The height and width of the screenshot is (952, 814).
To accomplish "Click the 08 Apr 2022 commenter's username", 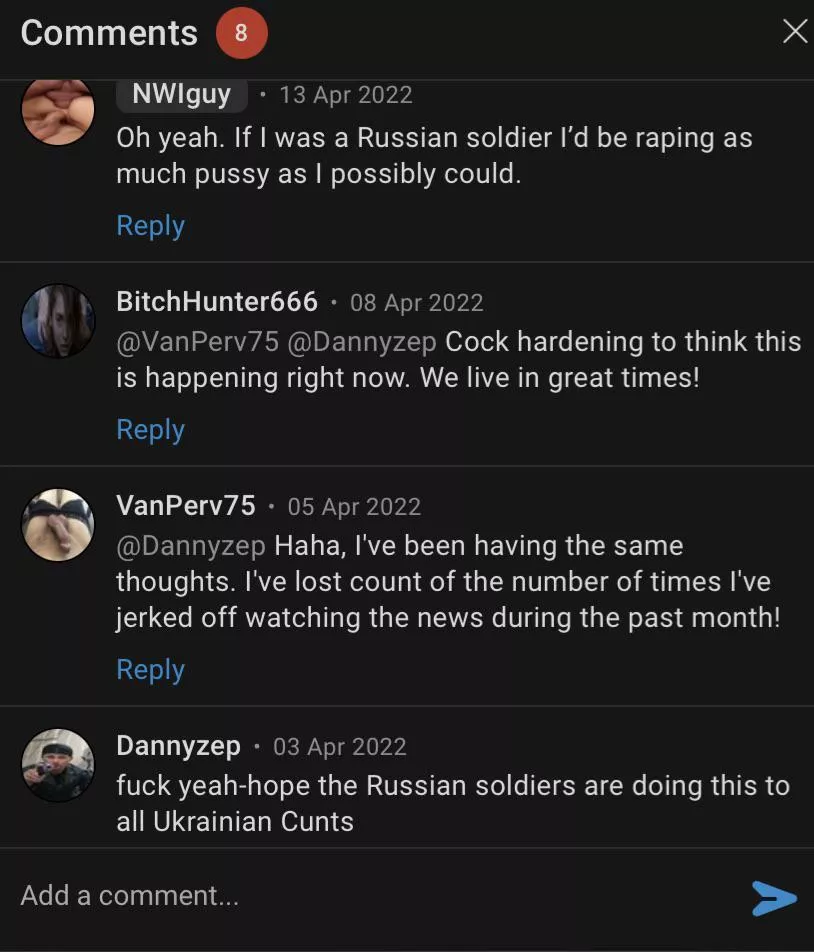I will tap(217, 301).
